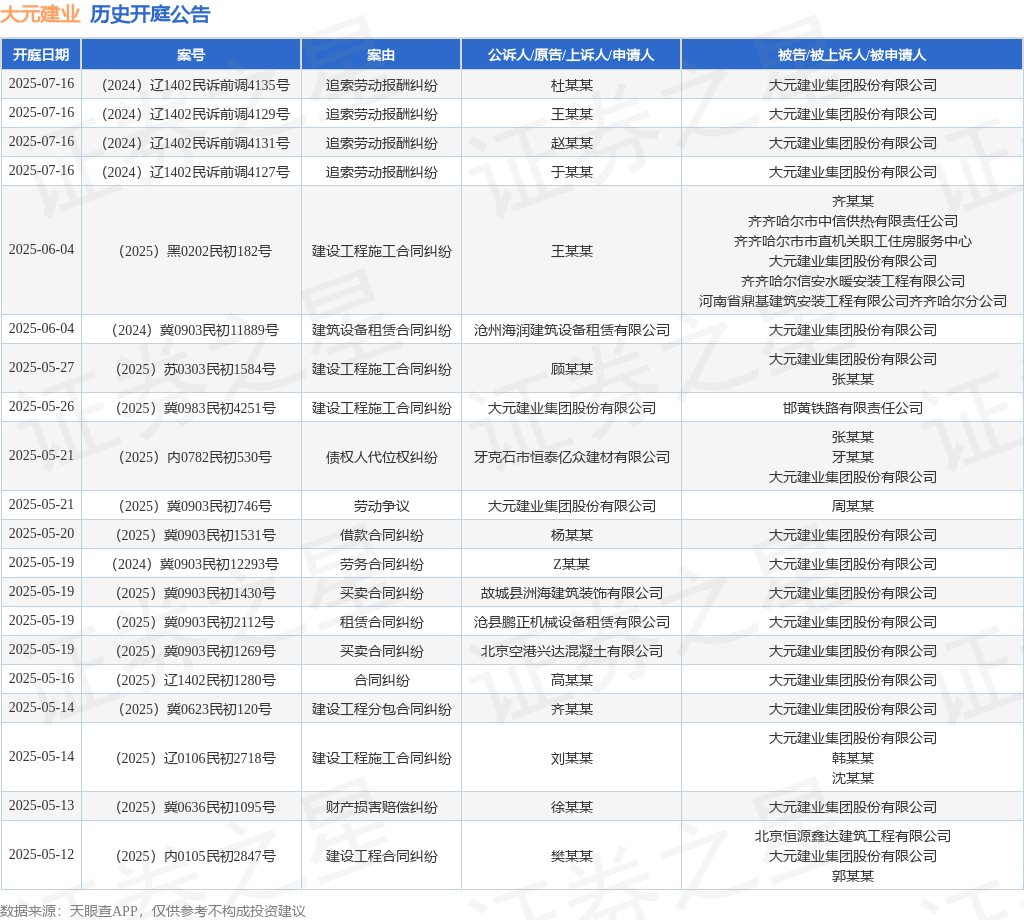Click case number 冀0903民初12293号
The height and width of the screenshot is (920, 1024).
[195, 565]
